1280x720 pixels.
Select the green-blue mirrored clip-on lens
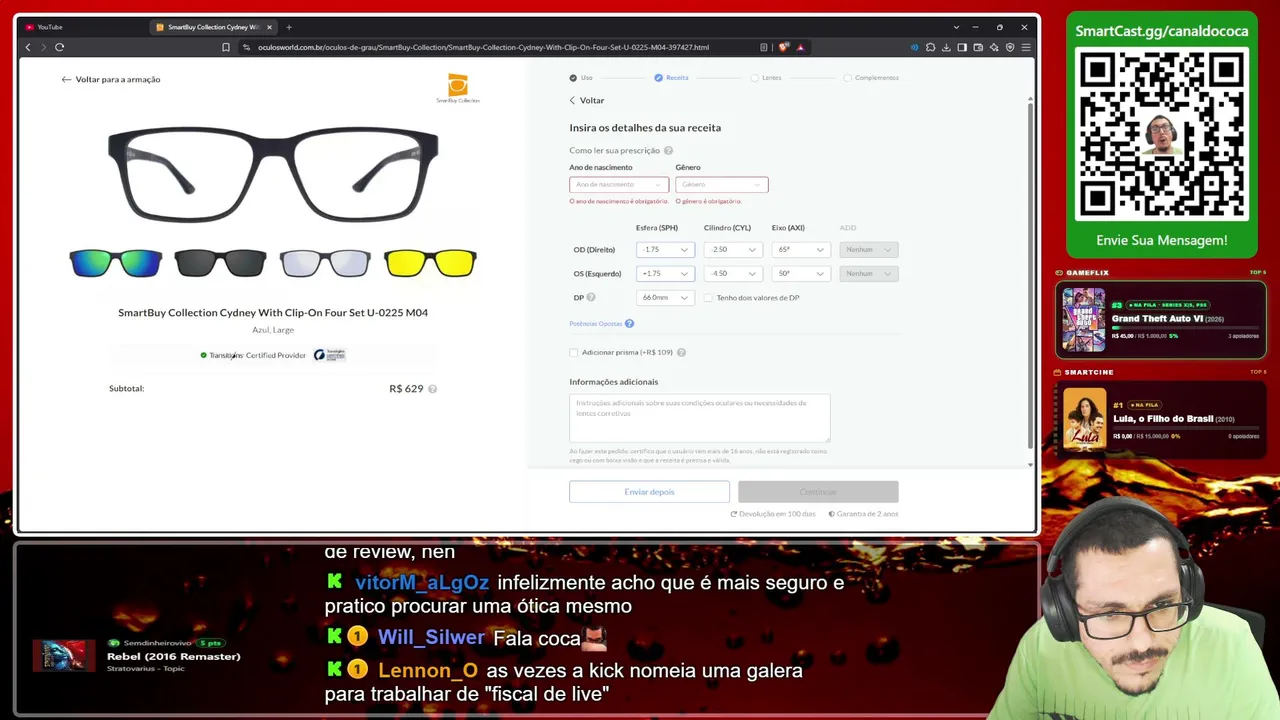pos(116,263)
